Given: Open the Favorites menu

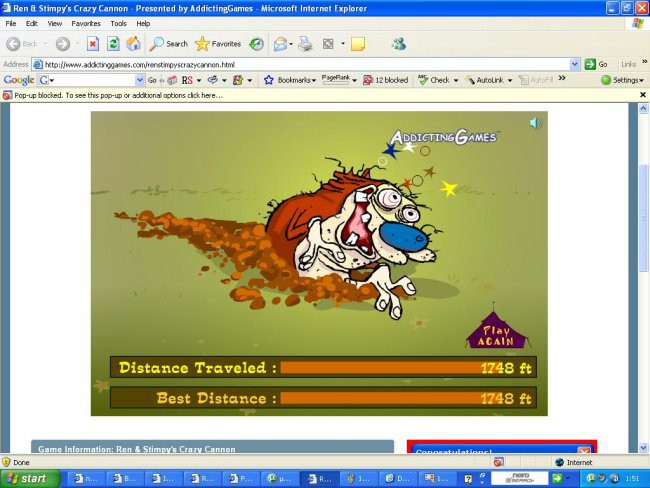Looking at the screenshot, I should (x=86, y=24).
